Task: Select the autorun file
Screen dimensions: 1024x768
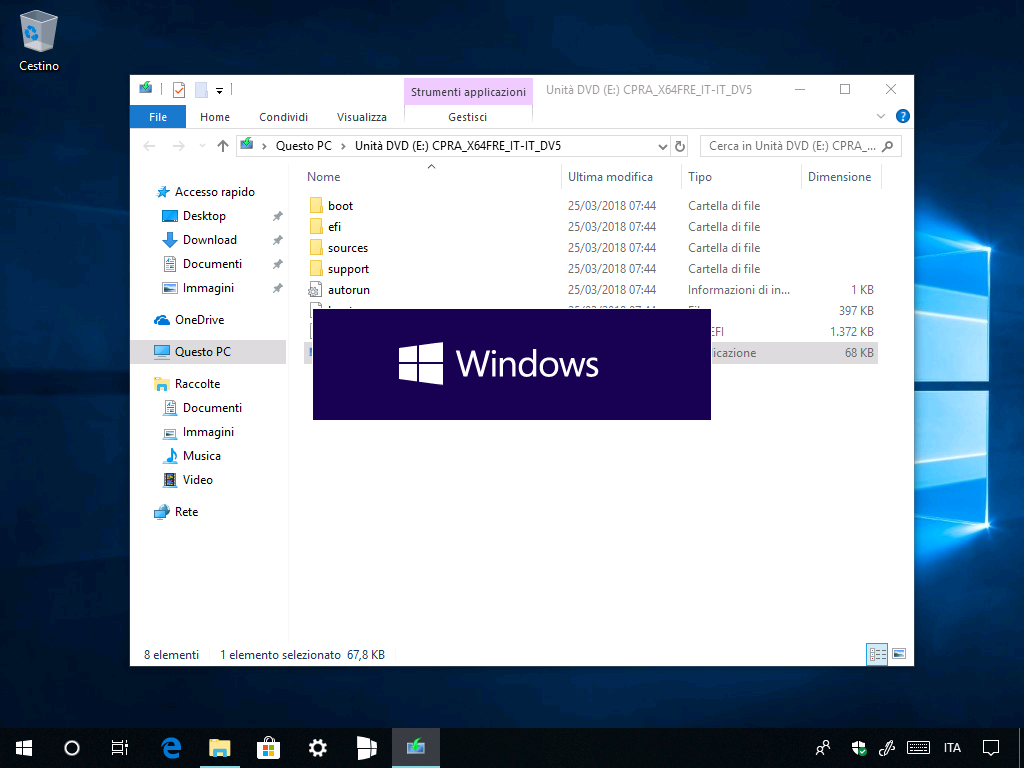Action: [x=349, y=289]
